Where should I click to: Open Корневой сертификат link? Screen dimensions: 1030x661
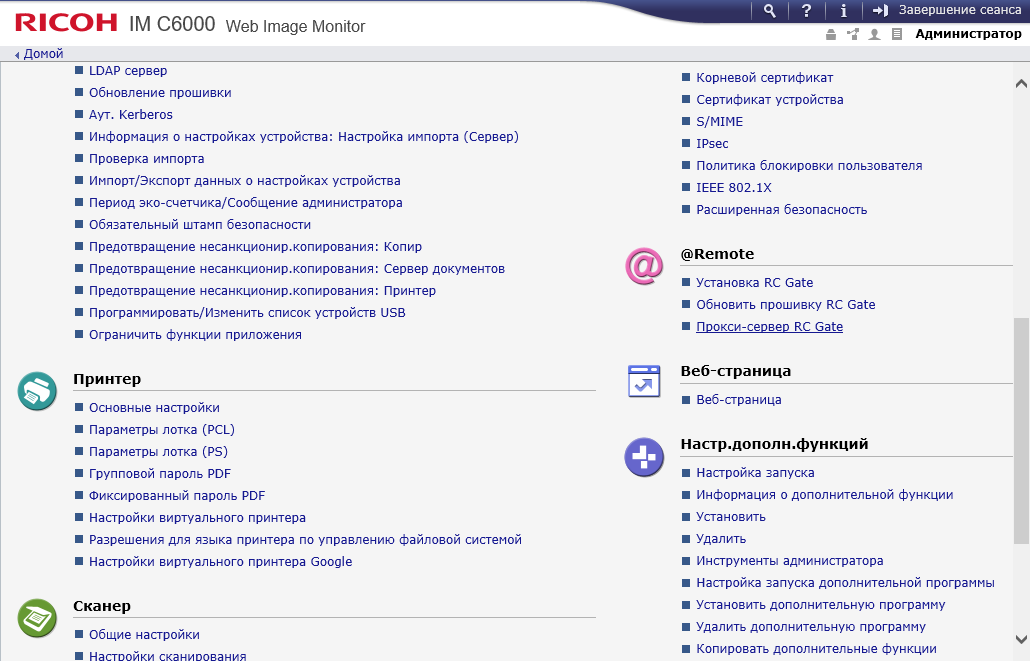(765, 78)
